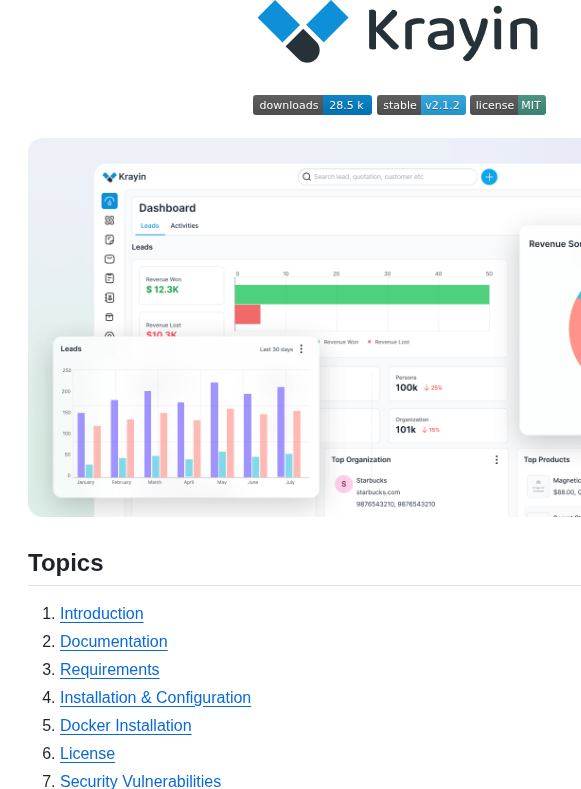Open Installation & Configuration link
The height and width of the screenshot is (789, 581).
coord(155,697)
